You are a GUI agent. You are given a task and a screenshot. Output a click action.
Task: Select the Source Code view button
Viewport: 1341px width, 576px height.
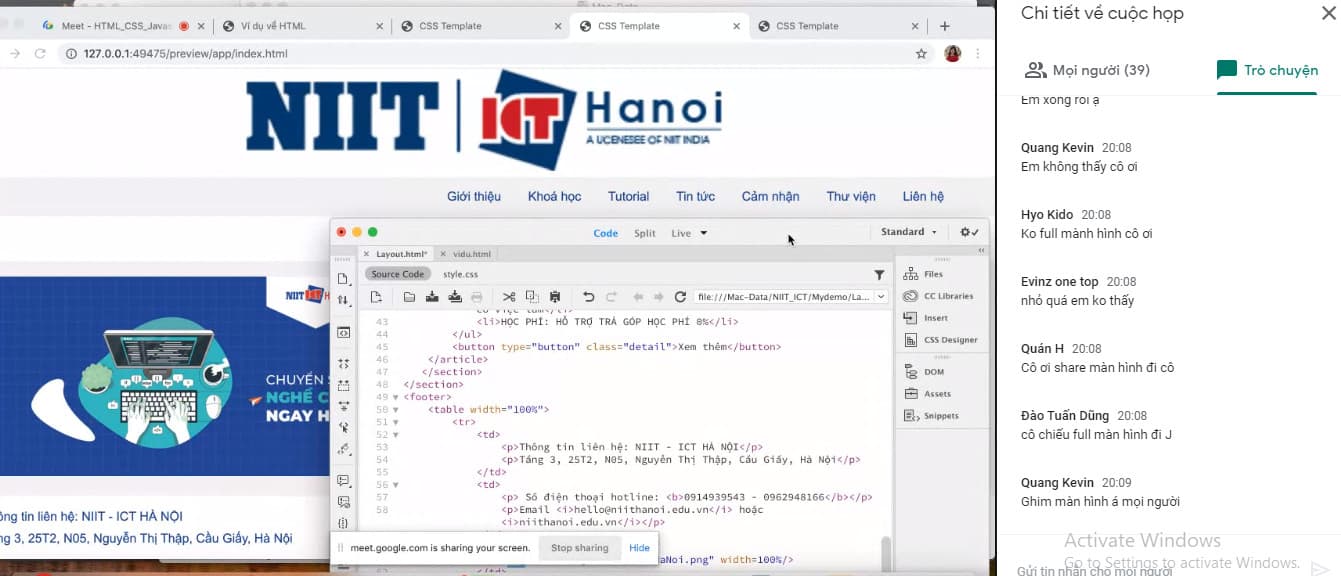(x=398, y=274)
